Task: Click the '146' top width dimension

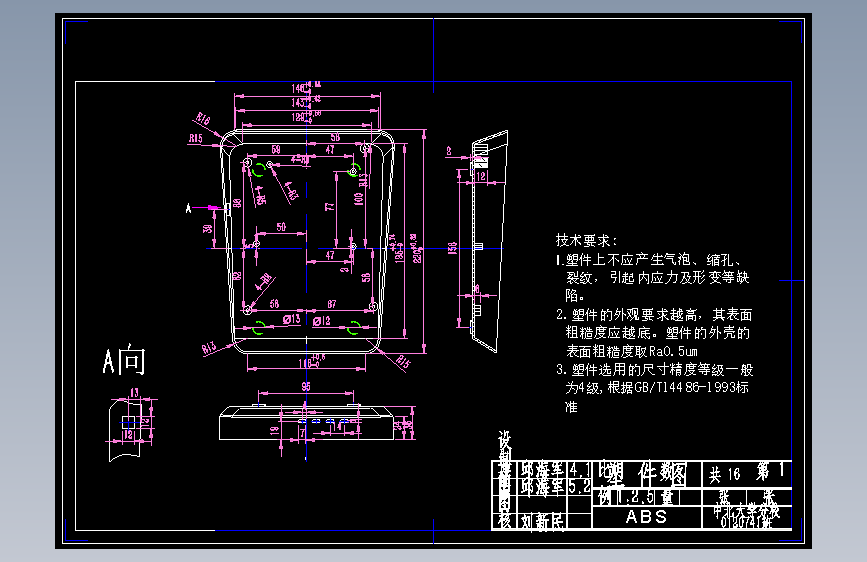Action: click(299, 88)
